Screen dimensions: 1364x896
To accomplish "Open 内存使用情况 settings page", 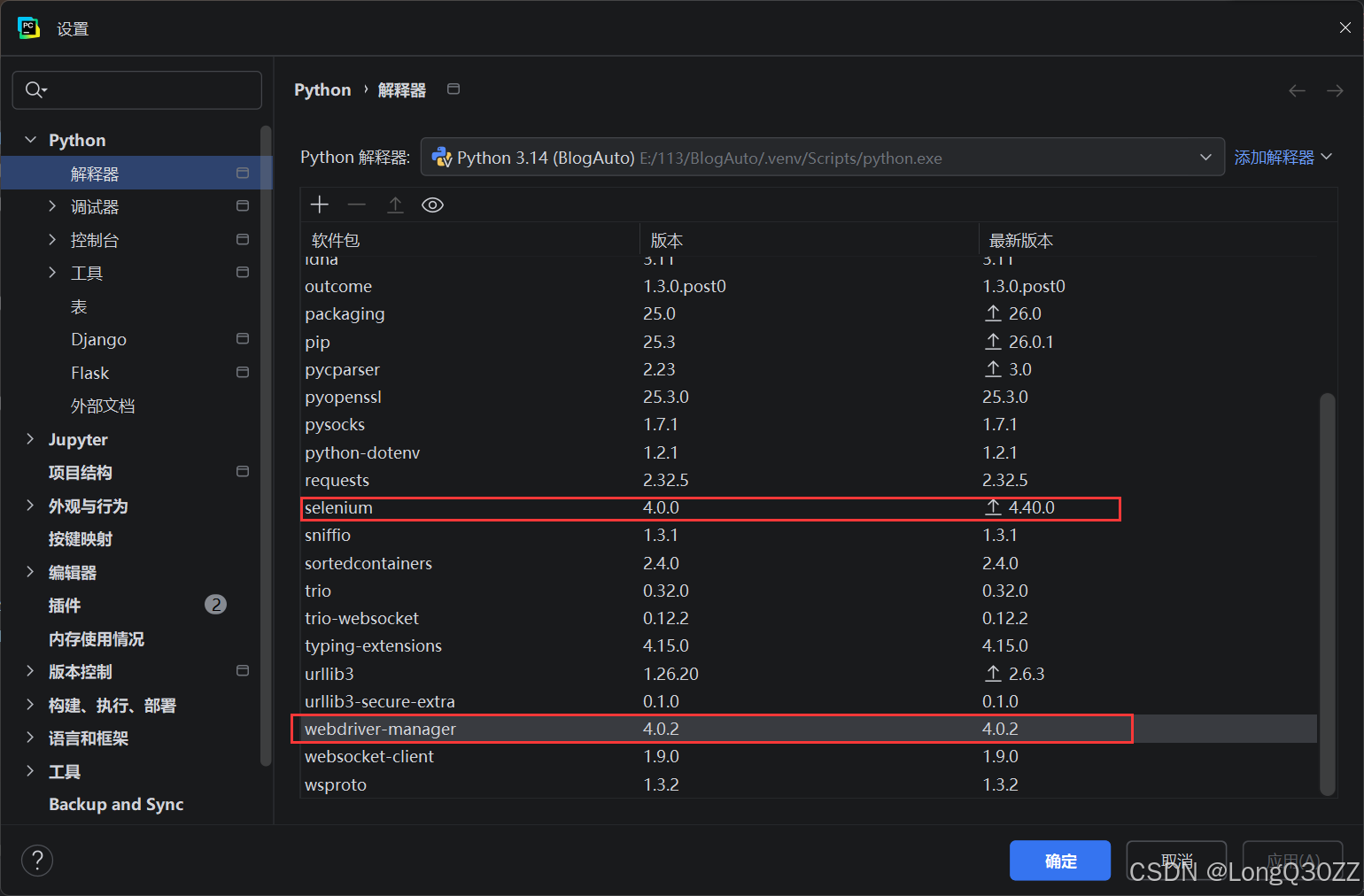I will 96,638.
